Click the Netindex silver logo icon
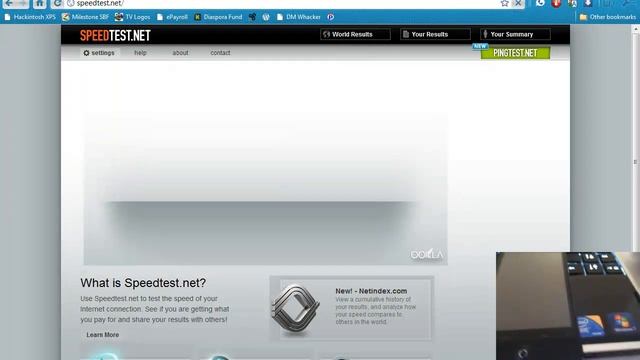This screenshot has height=360, width=640. (x=296, y=309)
